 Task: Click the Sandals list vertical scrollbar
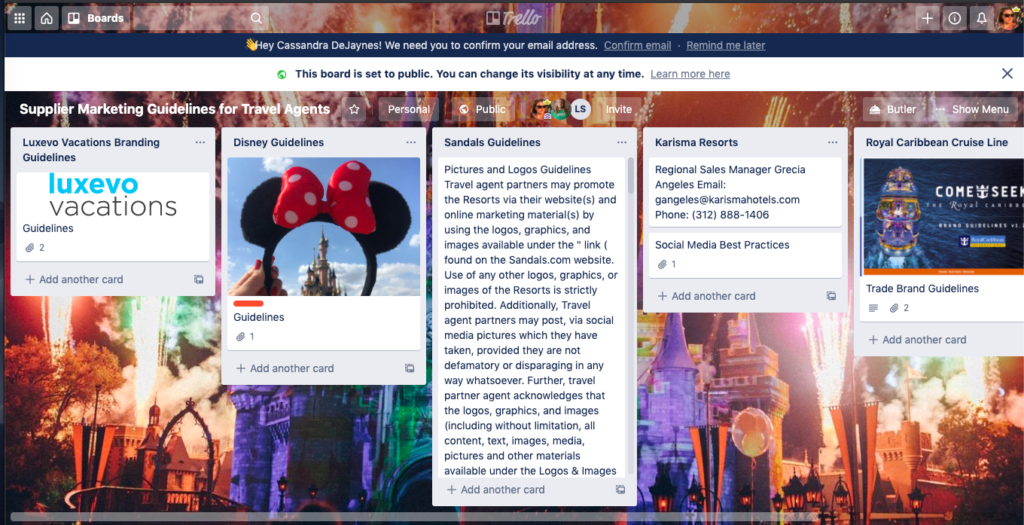630,174
